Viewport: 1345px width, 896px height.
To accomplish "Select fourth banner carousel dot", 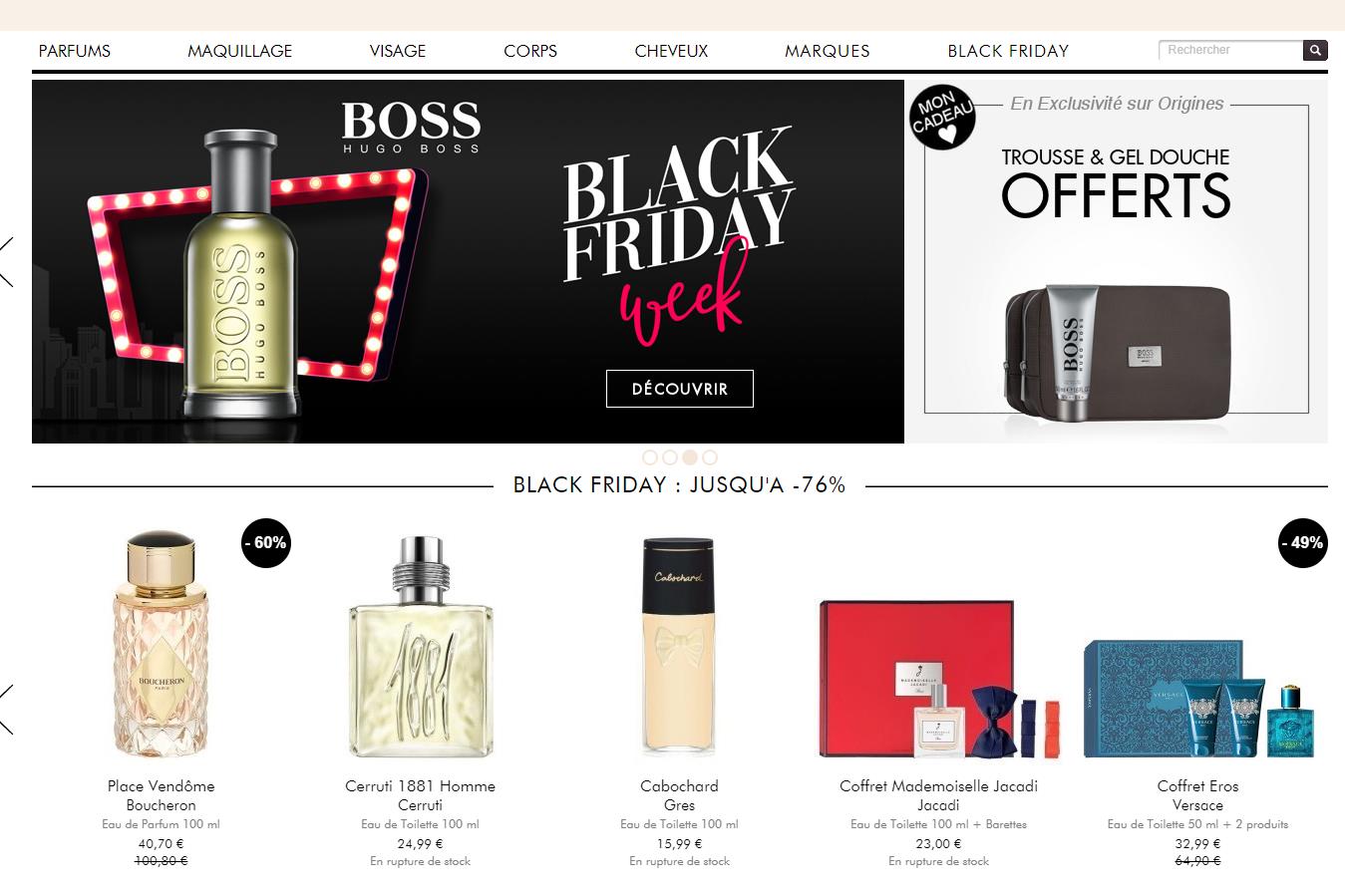I will (x=710, y=457).
